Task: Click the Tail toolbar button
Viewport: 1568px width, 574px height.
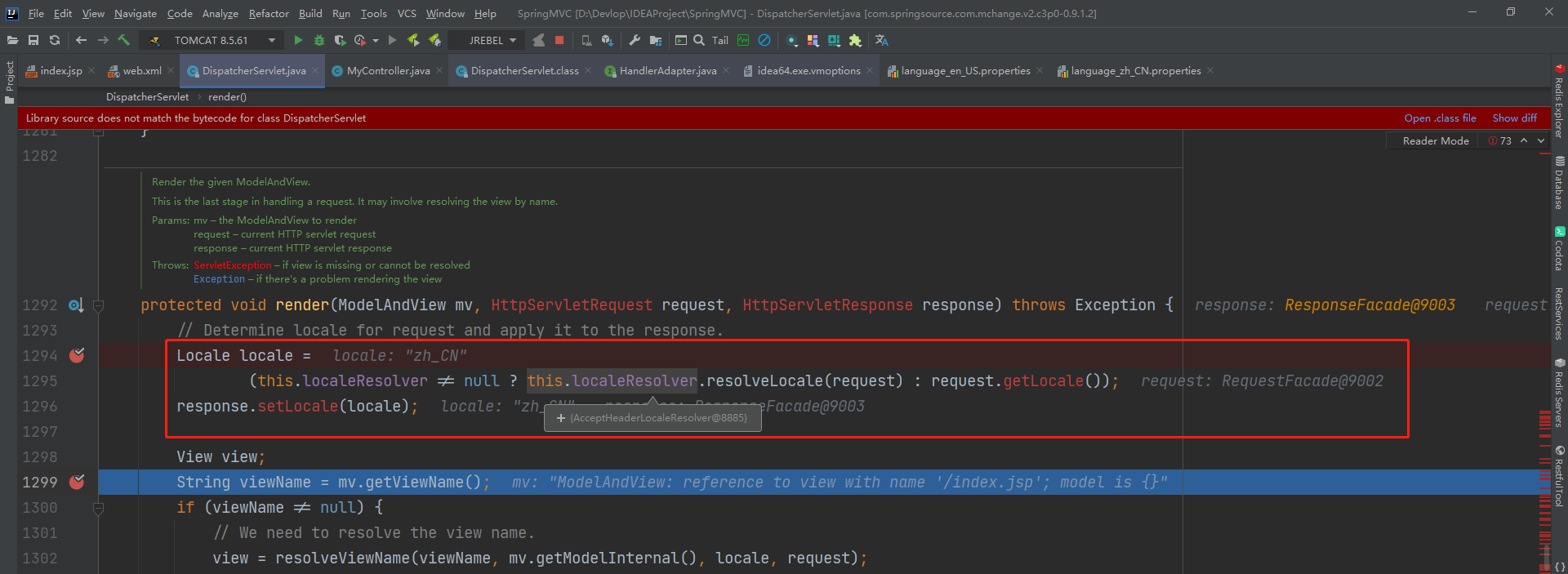Action: [720, 40]
